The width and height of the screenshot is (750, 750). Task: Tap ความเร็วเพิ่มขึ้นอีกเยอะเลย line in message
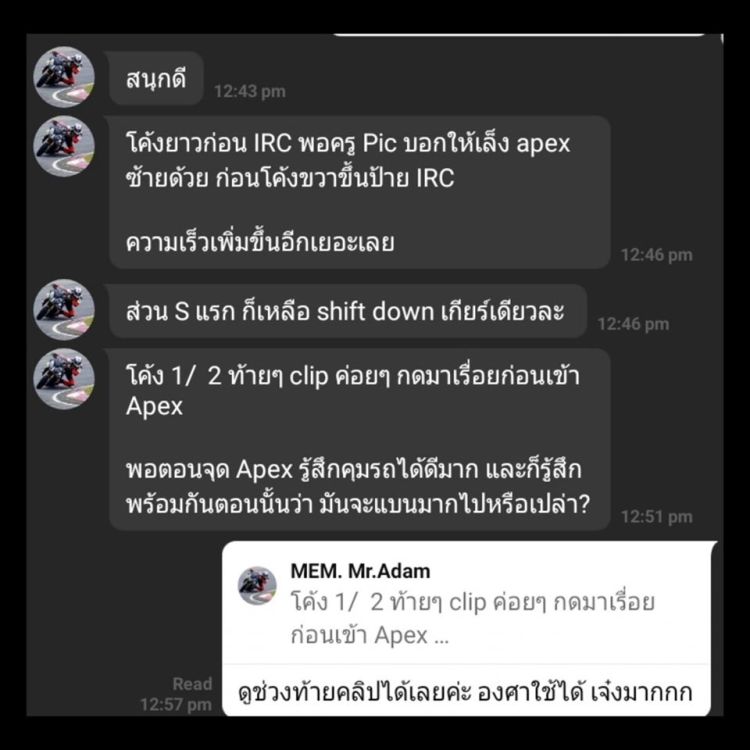[x=260, y=243]
